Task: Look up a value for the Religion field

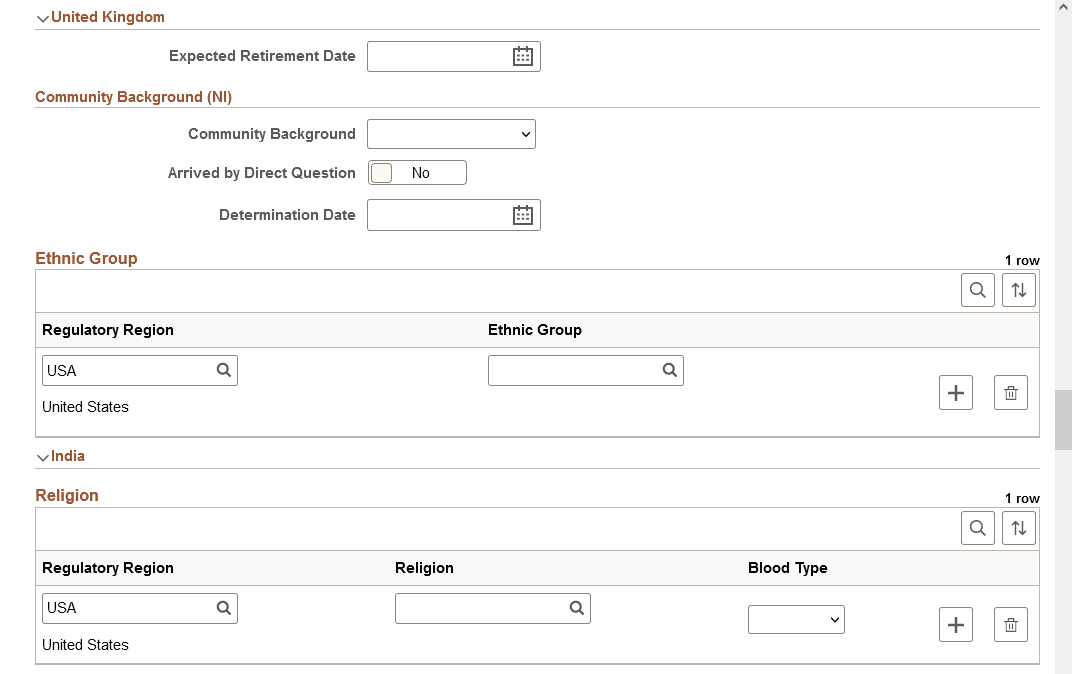Action: [576, 608]
